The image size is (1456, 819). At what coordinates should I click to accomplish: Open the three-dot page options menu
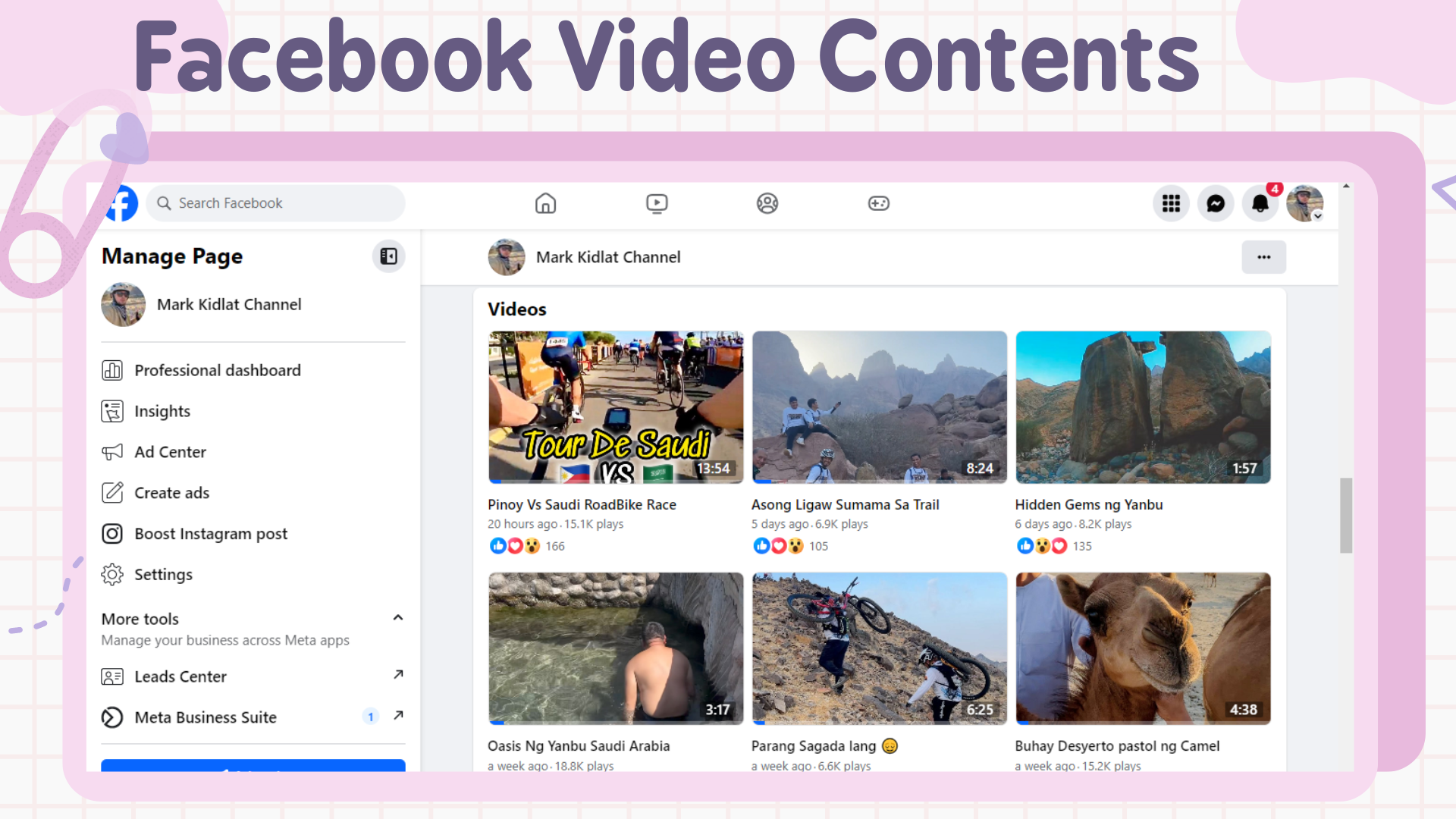point(1263,257)
